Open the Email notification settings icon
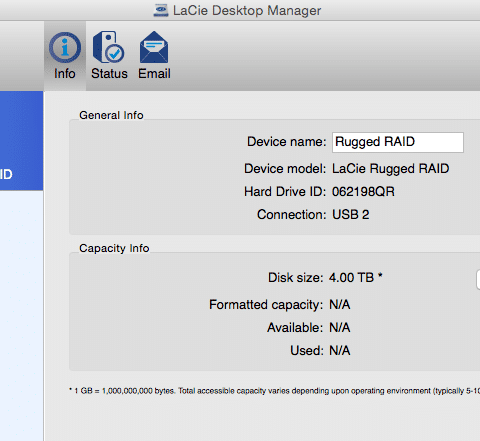Screen dimensions: 480x441 point(154,55)
